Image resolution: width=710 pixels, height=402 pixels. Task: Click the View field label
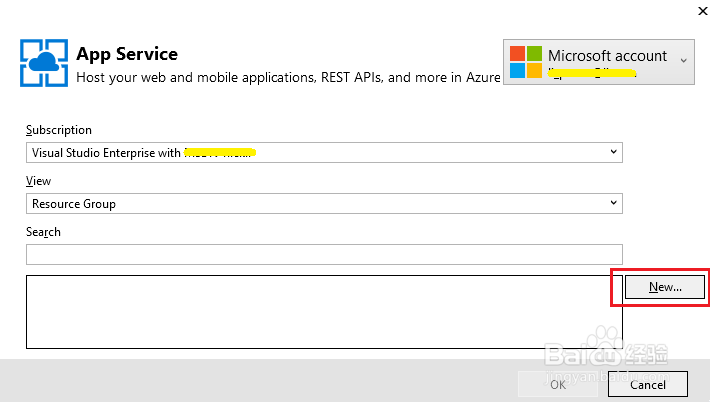click(39, 181)
